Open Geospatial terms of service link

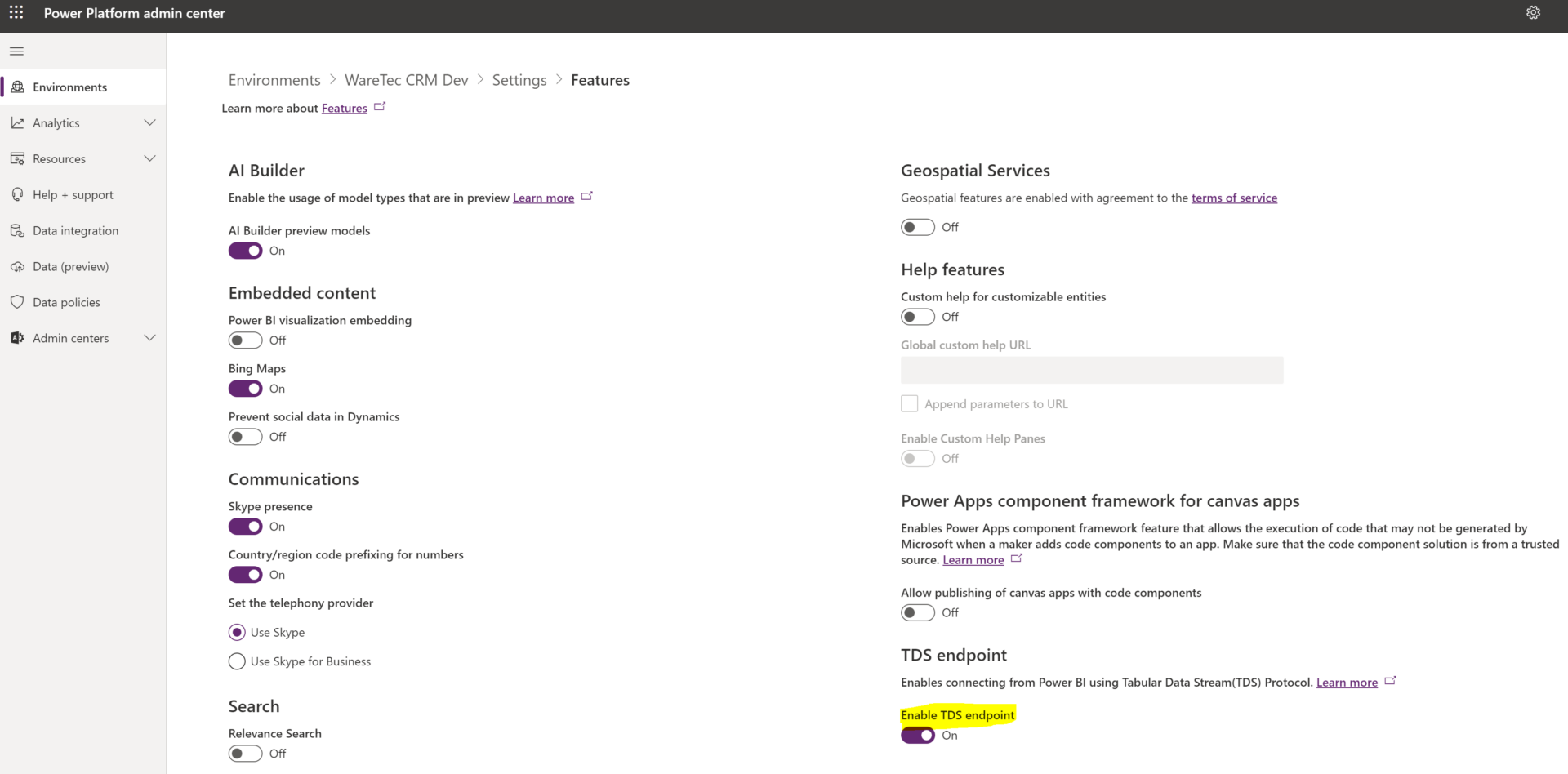(x=1234, y=198)
